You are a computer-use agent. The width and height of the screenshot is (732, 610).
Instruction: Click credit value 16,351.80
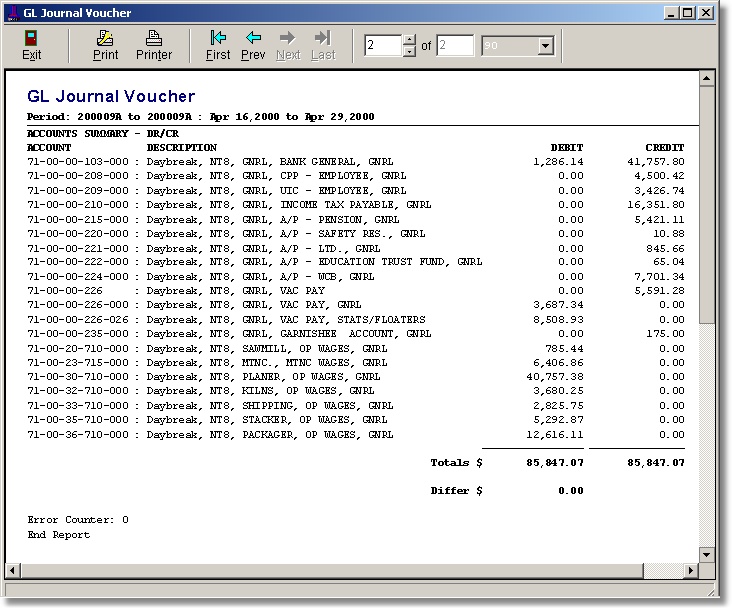pyautogui.click(x=655, y=205)
